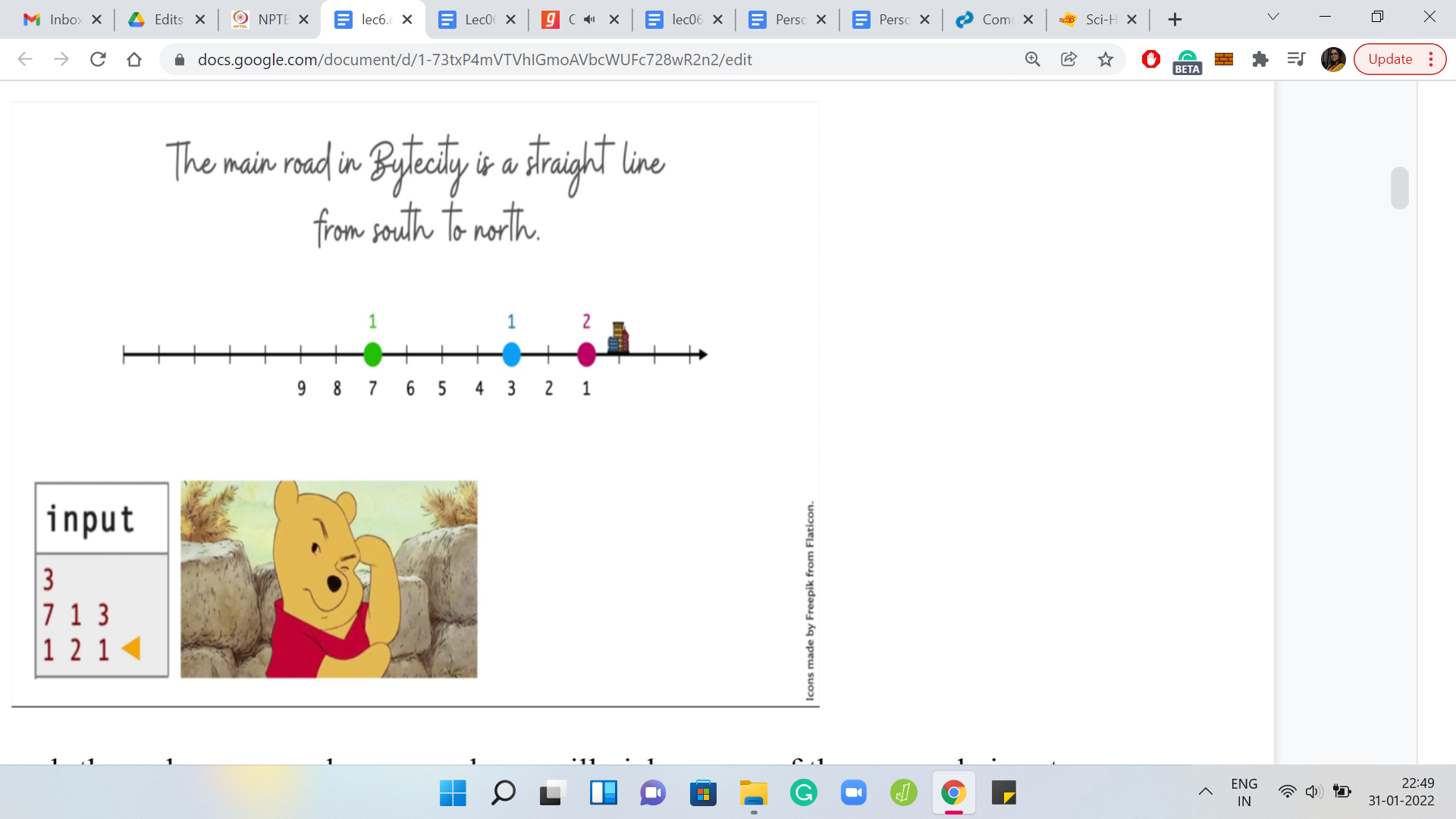Bookmark this page with star icon

[x=1106, y=59]
